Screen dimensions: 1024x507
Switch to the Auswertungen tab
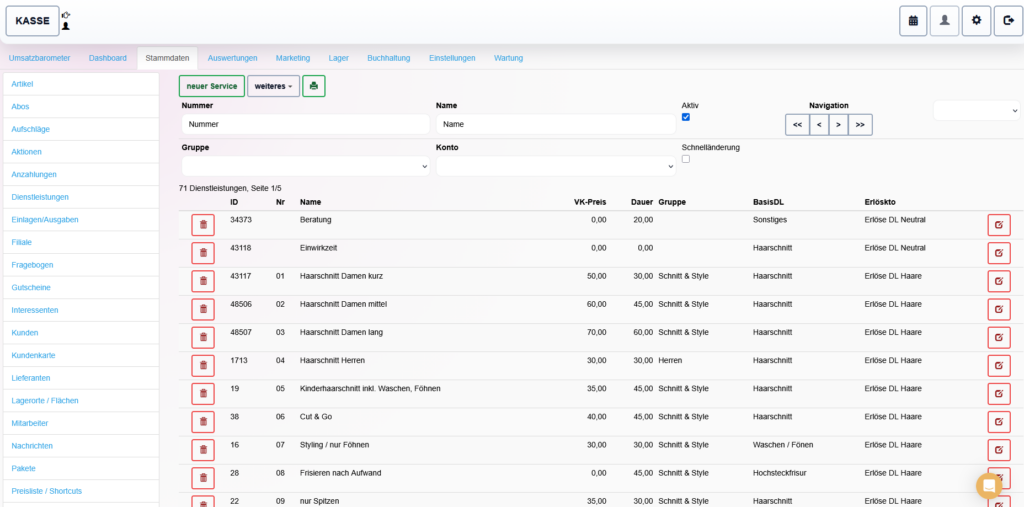232,58
